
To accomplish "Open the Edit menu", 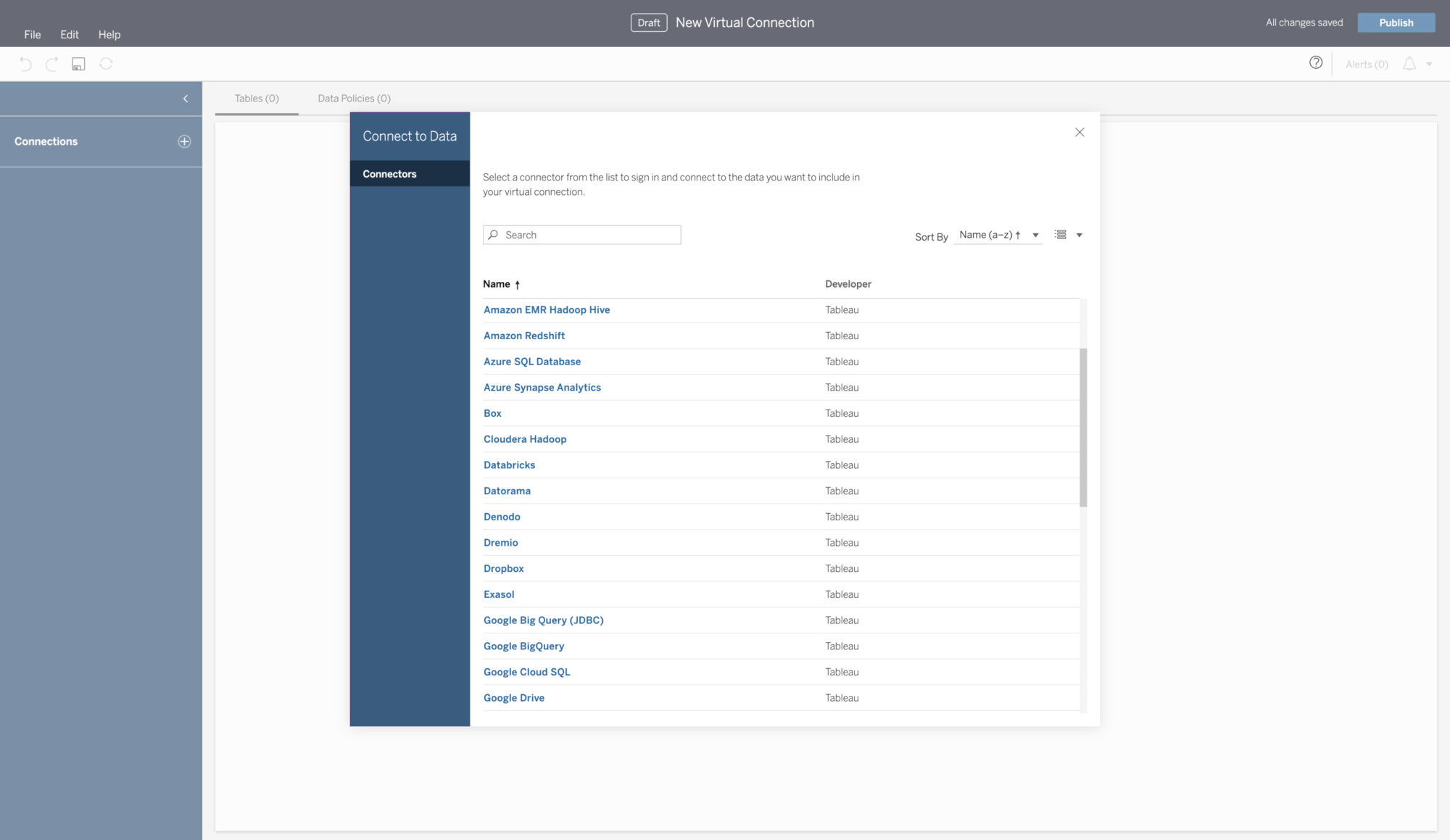I will pos(69,34).
